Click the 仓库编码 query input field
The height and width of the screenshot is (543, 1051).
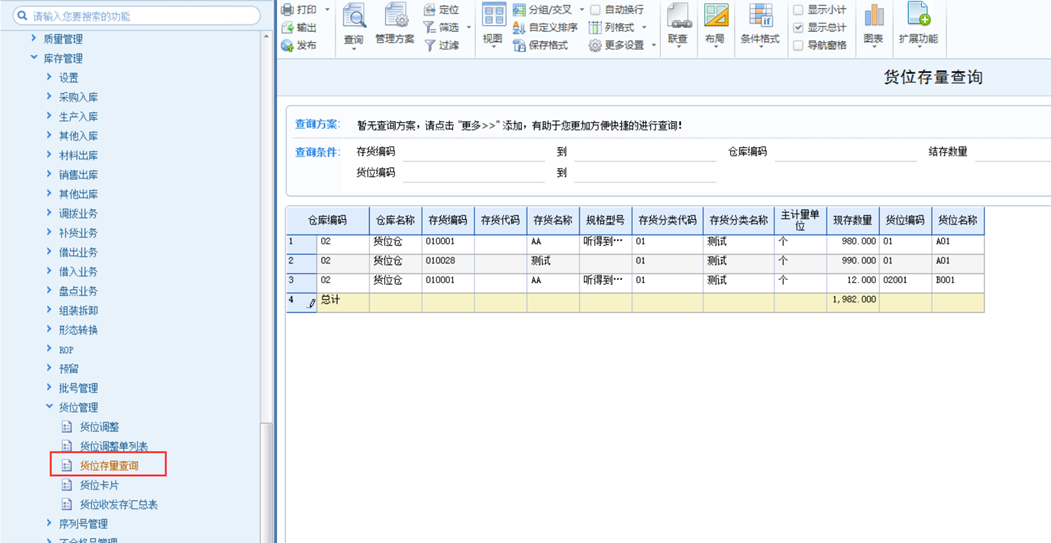click(845, 152)
